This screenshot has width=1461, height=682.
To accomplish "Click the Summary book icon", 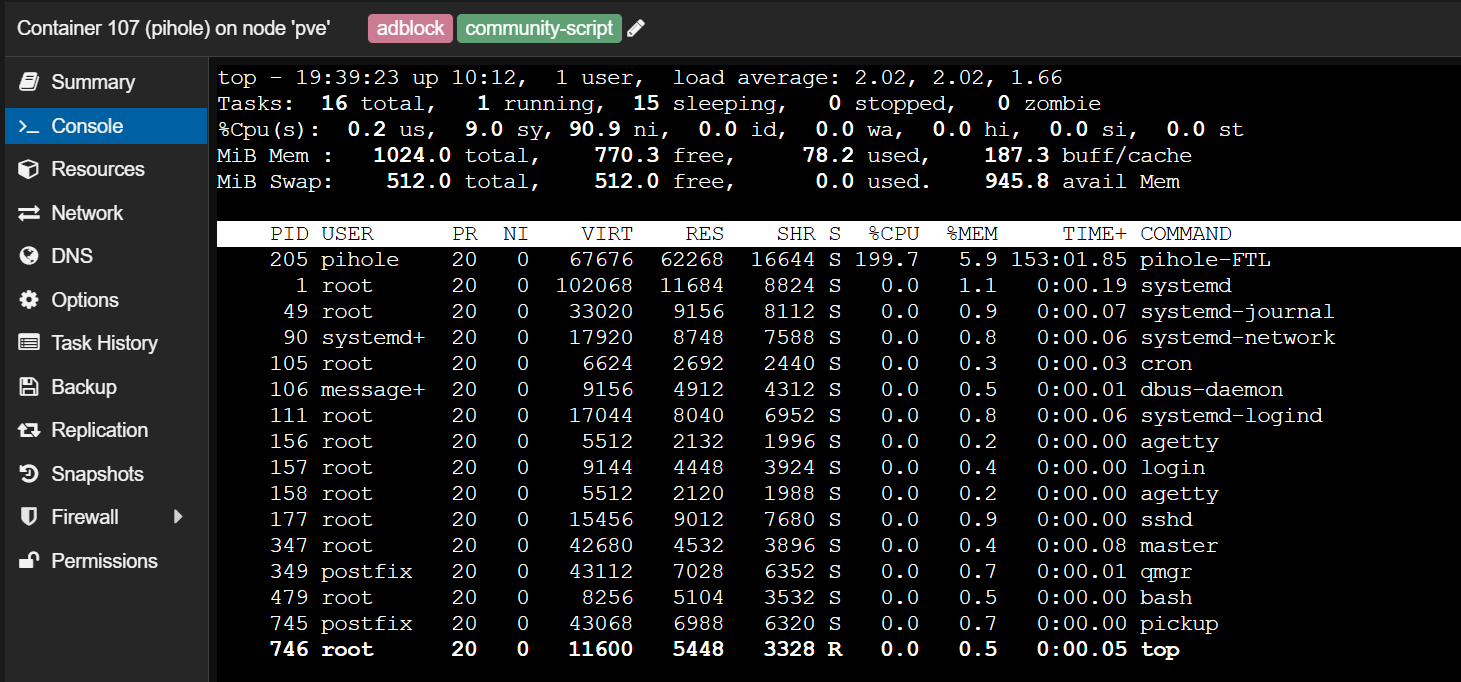I will pos(29,82).
